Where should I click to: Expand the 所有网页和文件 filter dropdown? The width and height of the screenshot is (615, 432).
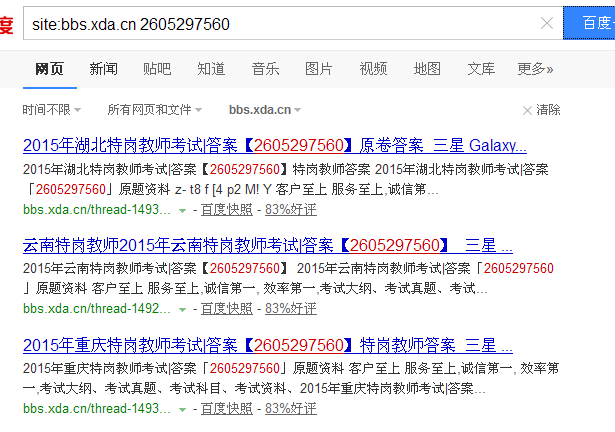[x=154, y=110]
